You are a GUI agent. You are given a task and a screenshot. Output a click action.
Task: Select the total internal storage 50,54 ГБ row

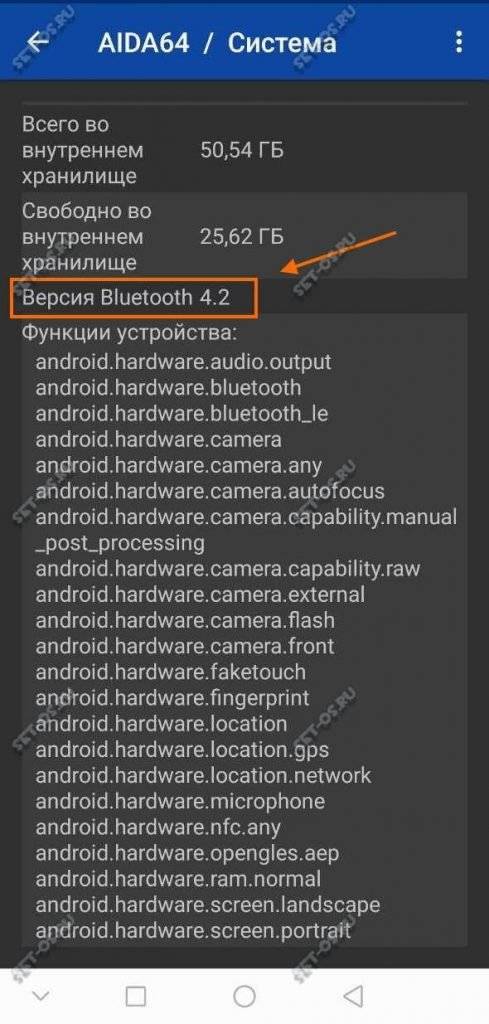244,150
